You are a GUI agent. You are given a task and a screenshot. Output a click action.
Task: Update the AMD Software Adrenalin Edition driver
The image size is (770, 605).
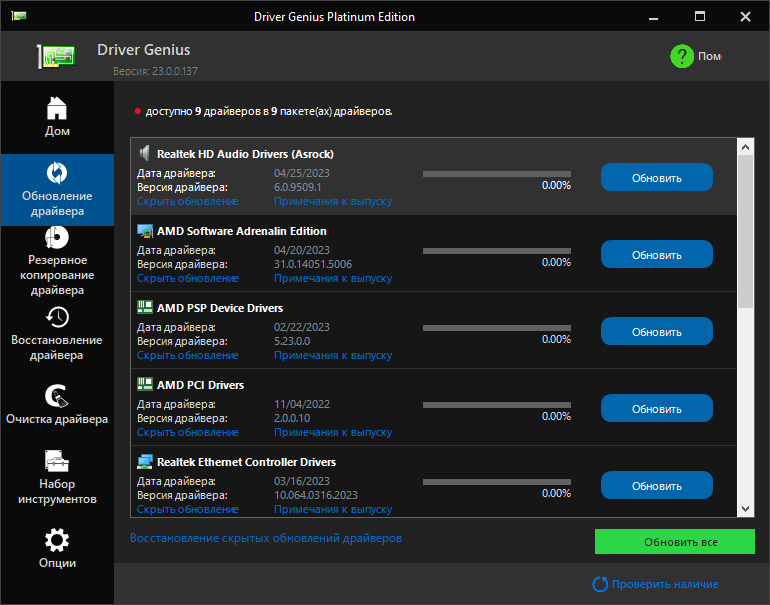(x=657, y=254)
